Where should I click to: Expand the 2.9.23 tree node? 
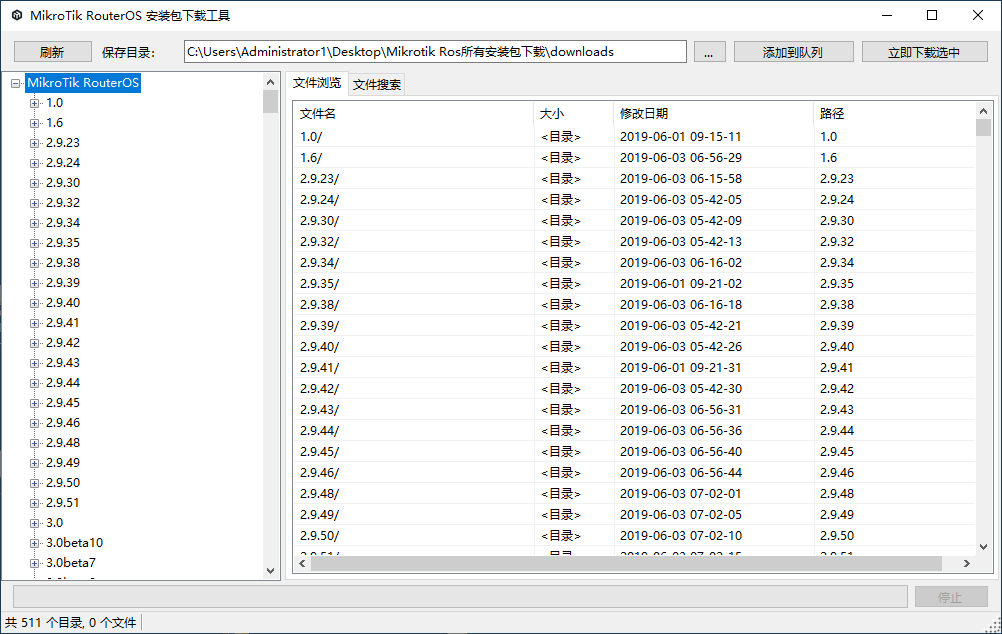point(35,143)
